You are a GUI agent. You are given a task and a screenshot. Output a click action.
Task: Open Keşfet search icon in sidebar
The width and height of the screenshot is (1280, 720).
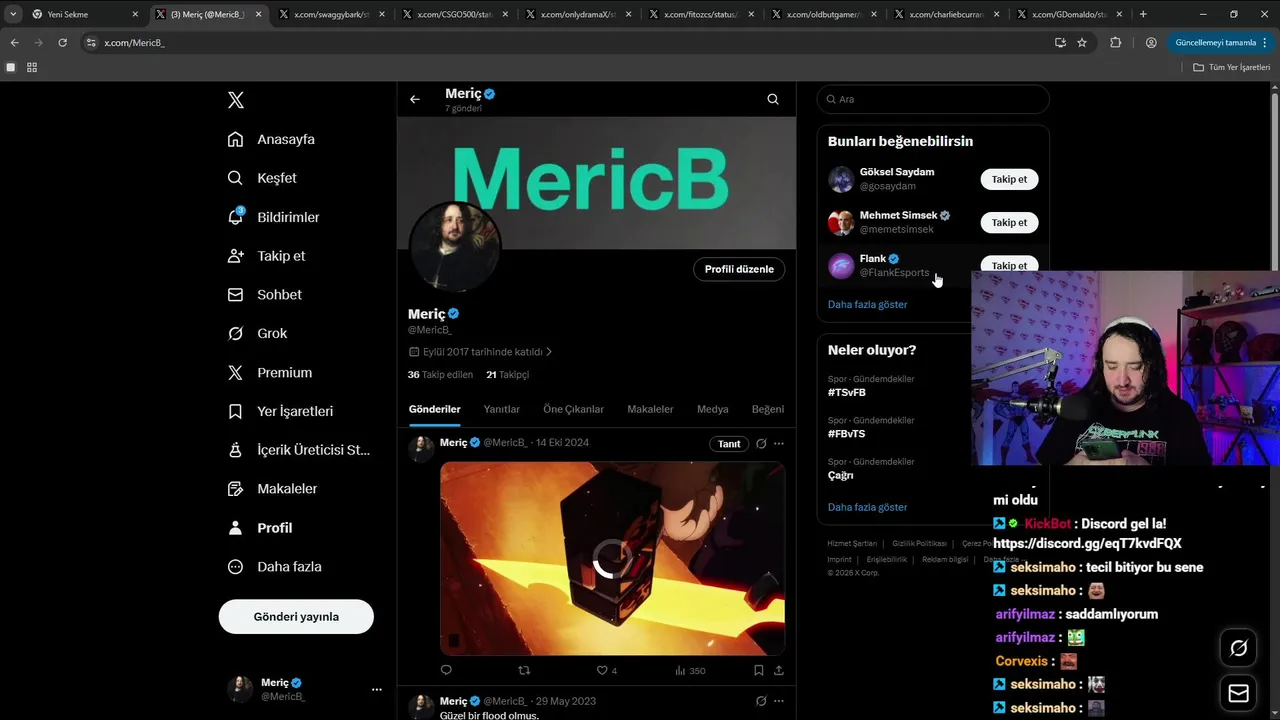coord(235,178)
